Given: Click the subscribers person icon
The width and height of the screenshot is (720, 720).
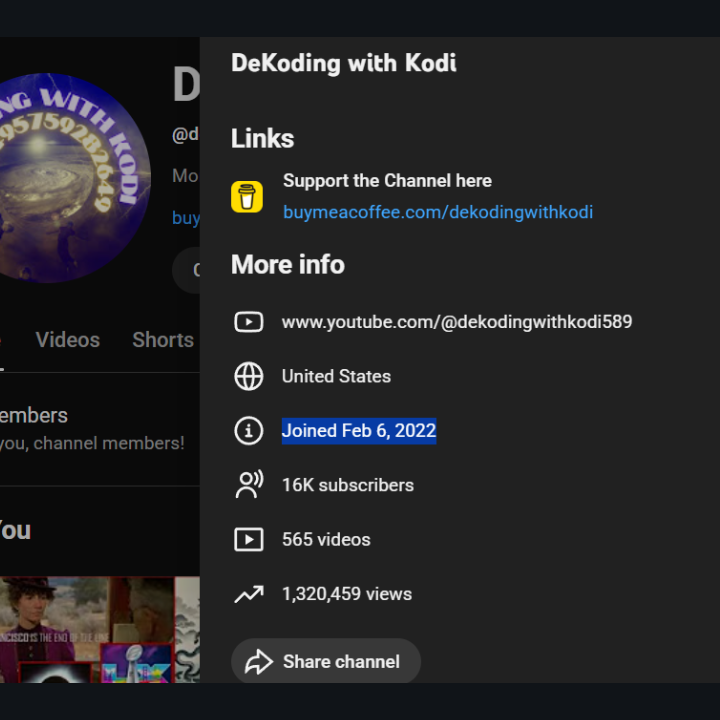Looking at the screenshot, I should pyautogui.click(x=249, y=484).
